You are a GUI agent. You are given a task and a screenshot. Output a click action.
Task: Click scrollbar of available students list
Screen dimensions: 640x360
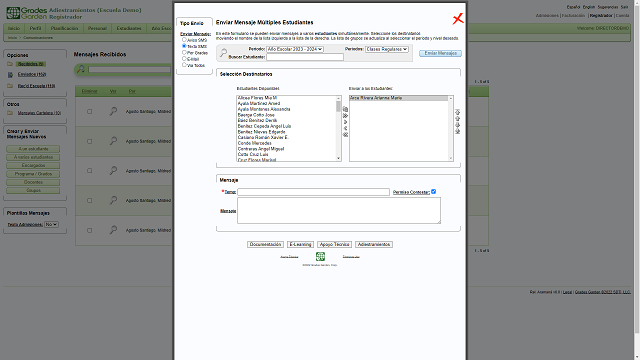(338, 106)
